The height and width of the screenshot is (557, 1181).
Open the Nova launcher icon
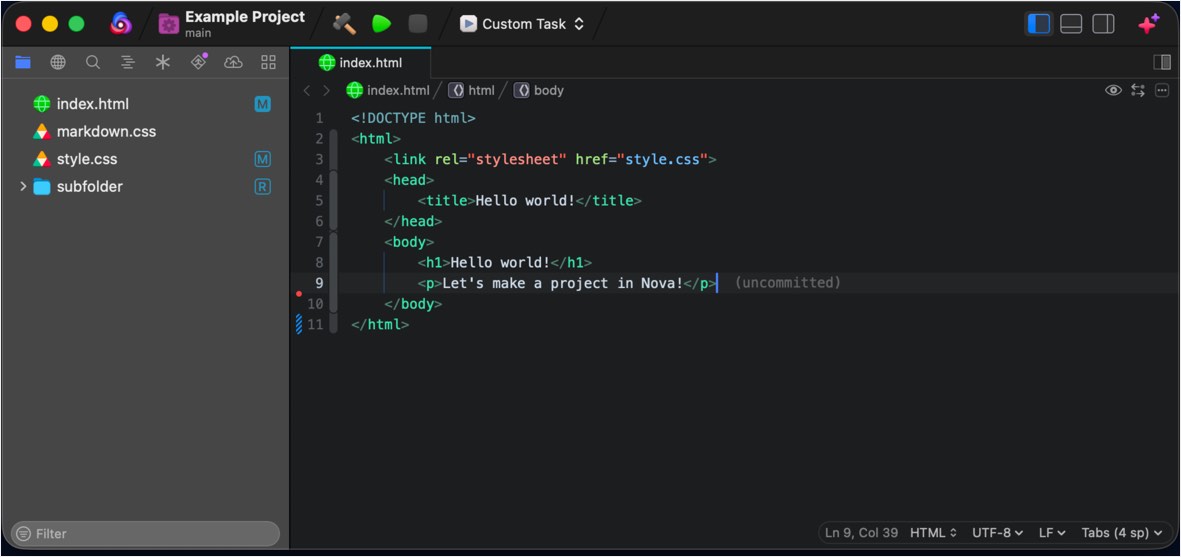tap(121, 23)
